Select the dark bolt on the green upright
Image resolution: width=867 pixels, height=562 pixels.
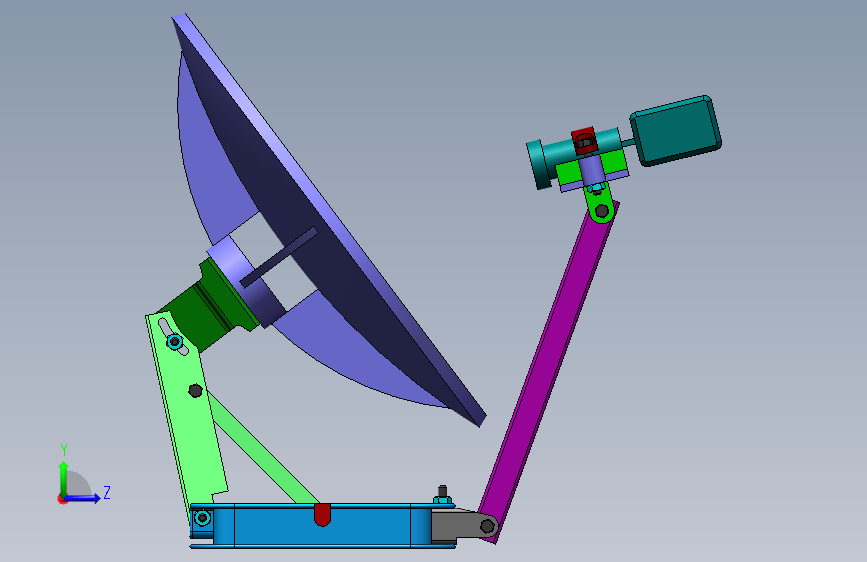tap(195, 391)
